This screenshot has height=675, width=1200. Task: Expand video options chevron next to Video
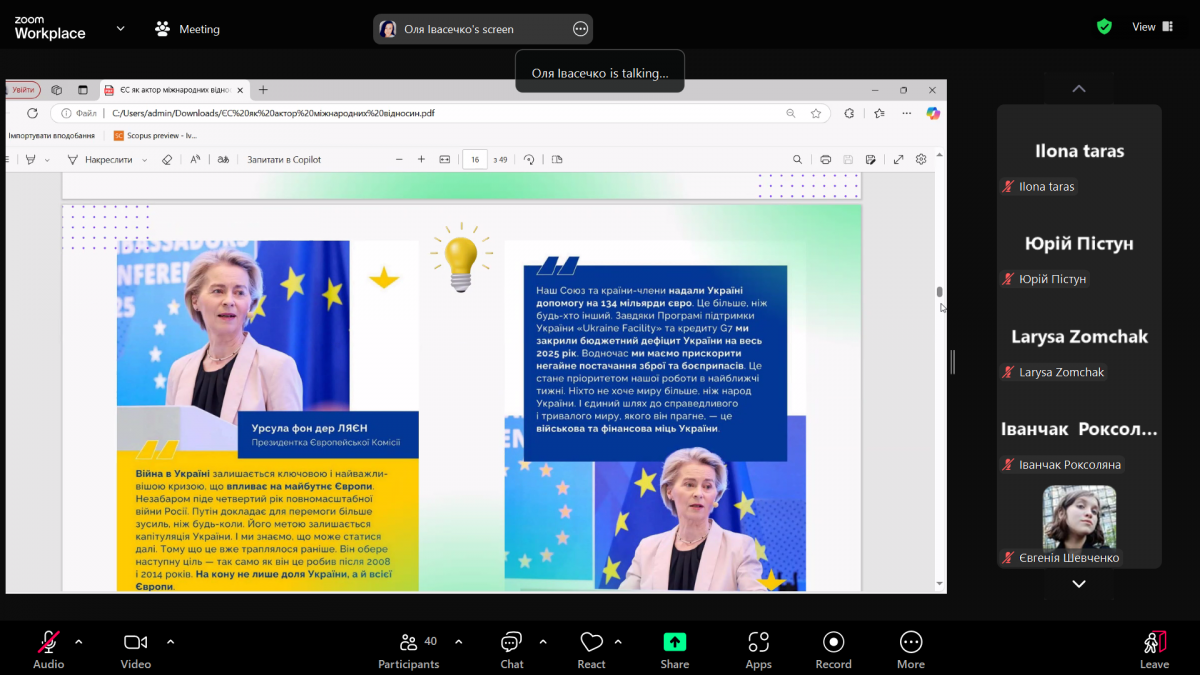[x=170, y=641]
